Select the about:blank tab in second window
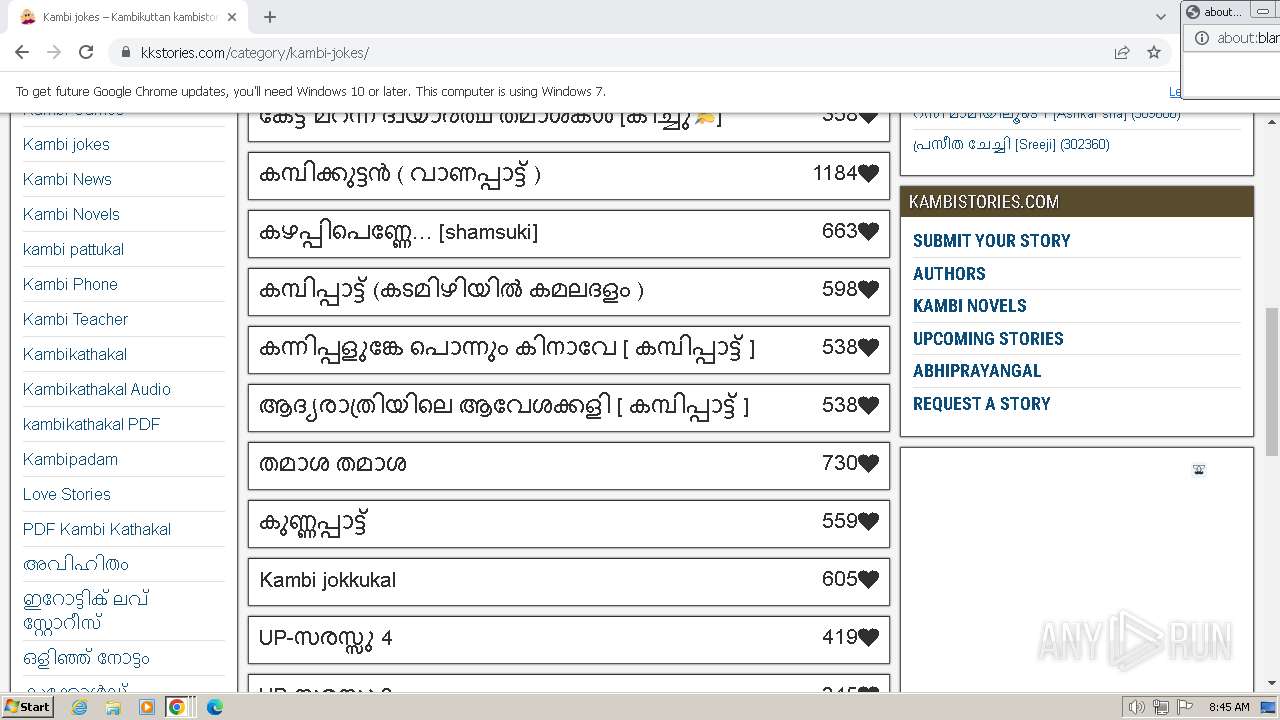Viewport: 1280px width, 720px height. point(1215,12)
